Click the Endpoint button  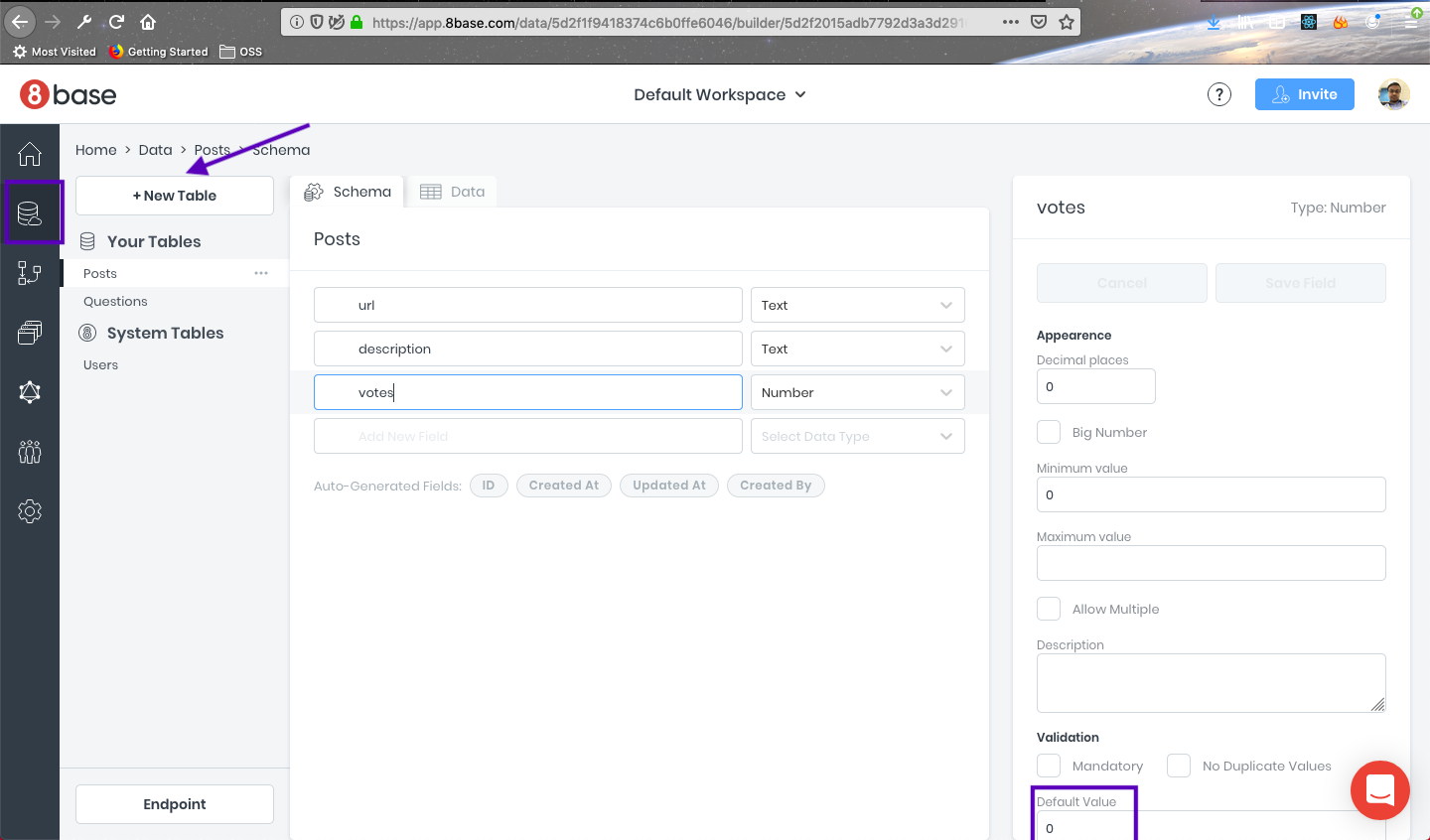[x=175, y=804]
